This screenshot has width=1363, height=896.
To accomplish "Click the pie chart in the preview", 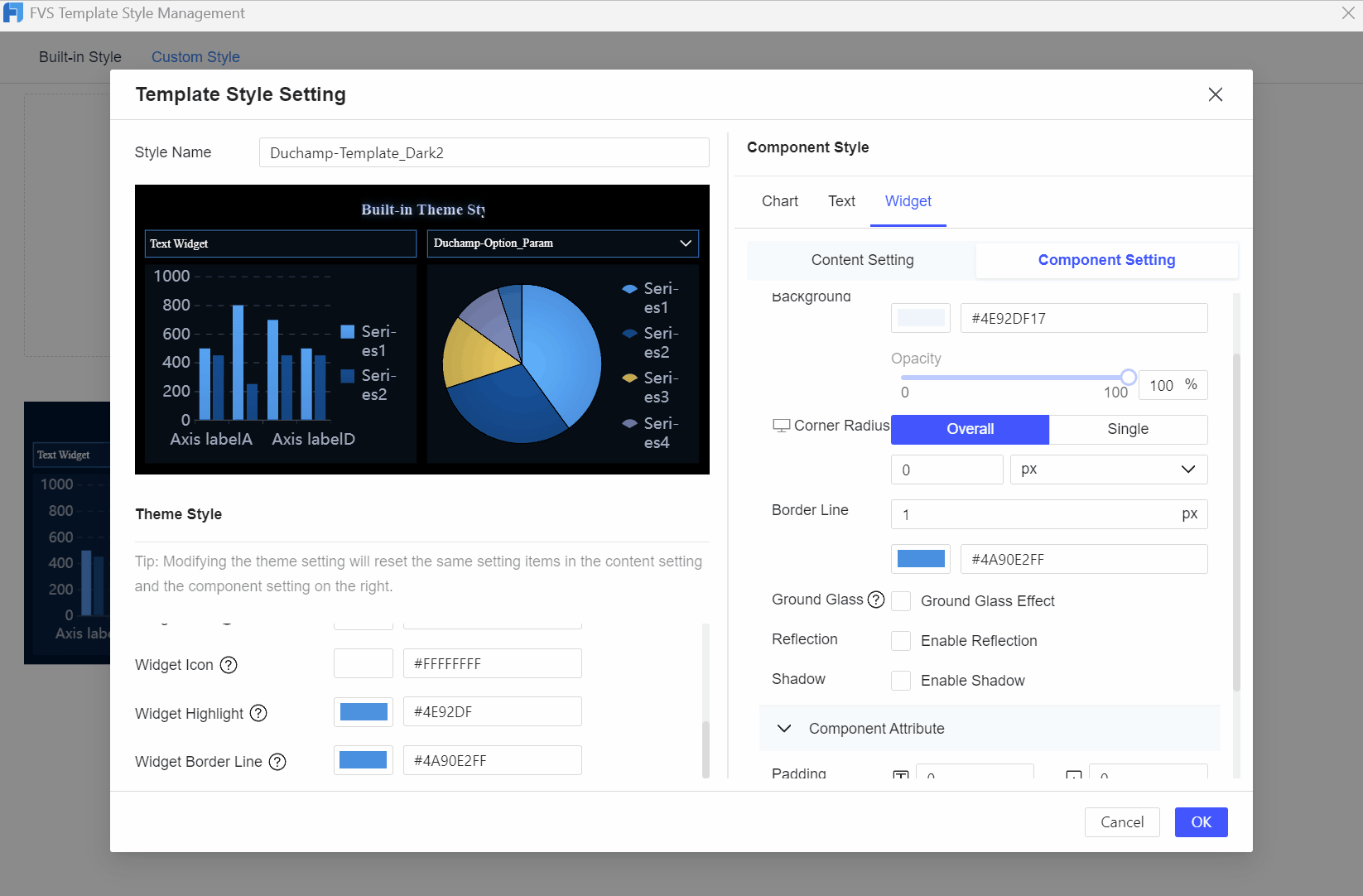I will pyautogui.click(x=522, y=363).
